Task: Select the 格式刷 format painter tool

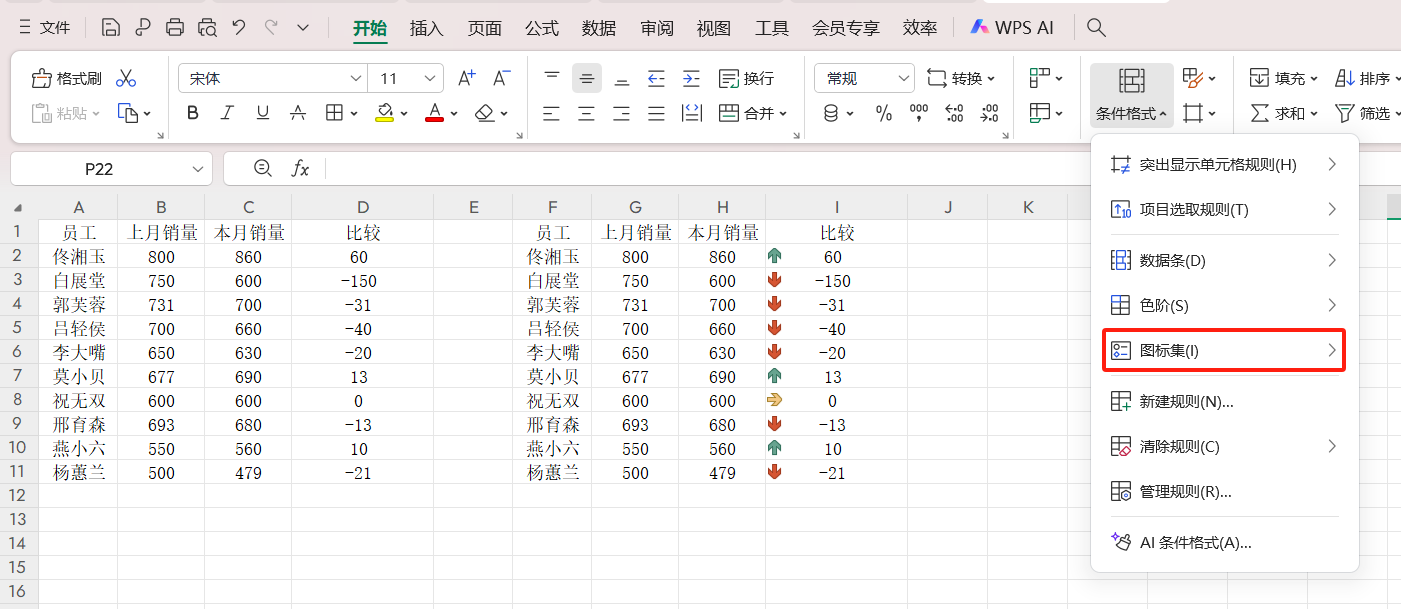Action: tap(65, 77)
